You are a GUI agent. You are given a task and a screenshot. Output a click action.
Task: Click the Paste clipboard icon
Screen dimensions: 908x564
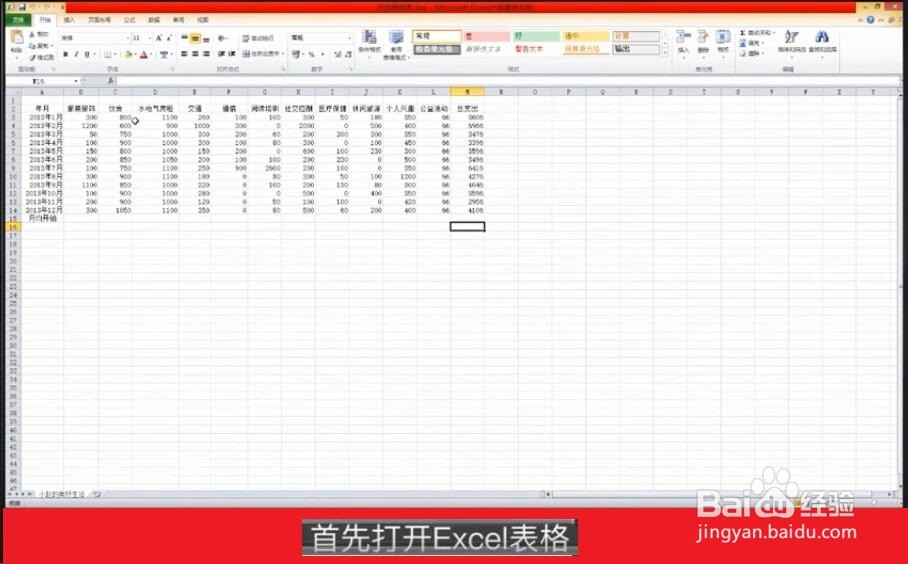tap(17, 38)
